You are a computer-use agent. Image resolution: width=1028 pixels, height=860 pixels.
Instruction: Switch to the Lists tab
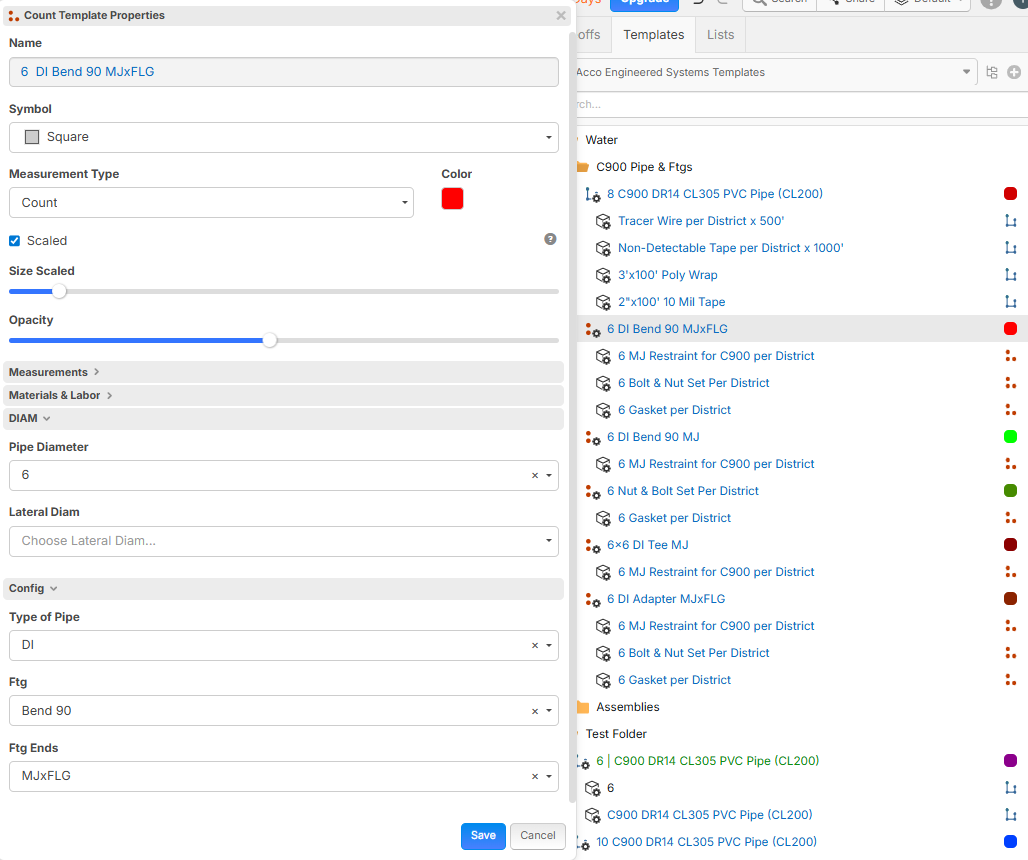coord(720,34)
